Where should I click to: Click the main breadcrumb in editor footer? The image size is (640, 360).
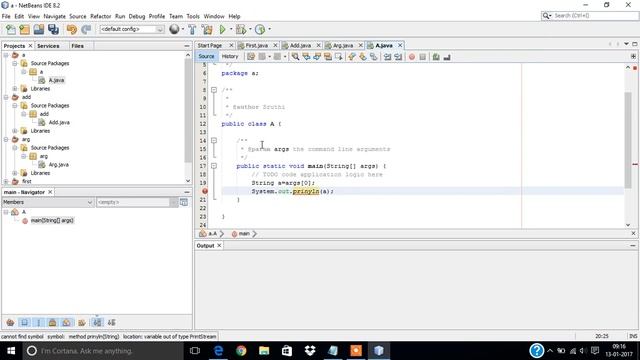[x=244, y=234]
